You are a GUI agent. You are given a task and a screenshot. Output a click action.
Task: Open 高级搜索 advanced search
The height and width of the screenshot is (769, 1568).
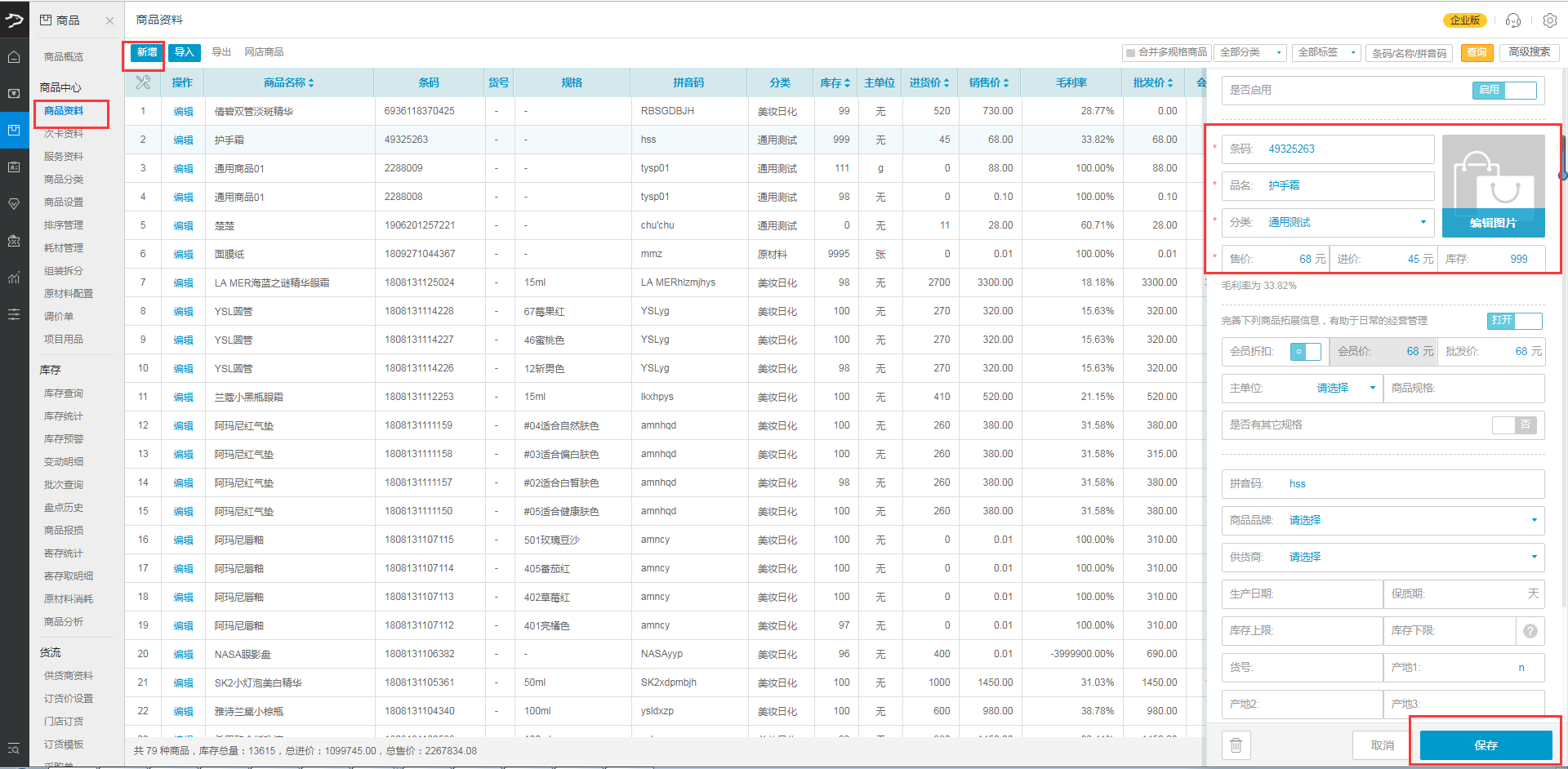(x=1530, y=52)
